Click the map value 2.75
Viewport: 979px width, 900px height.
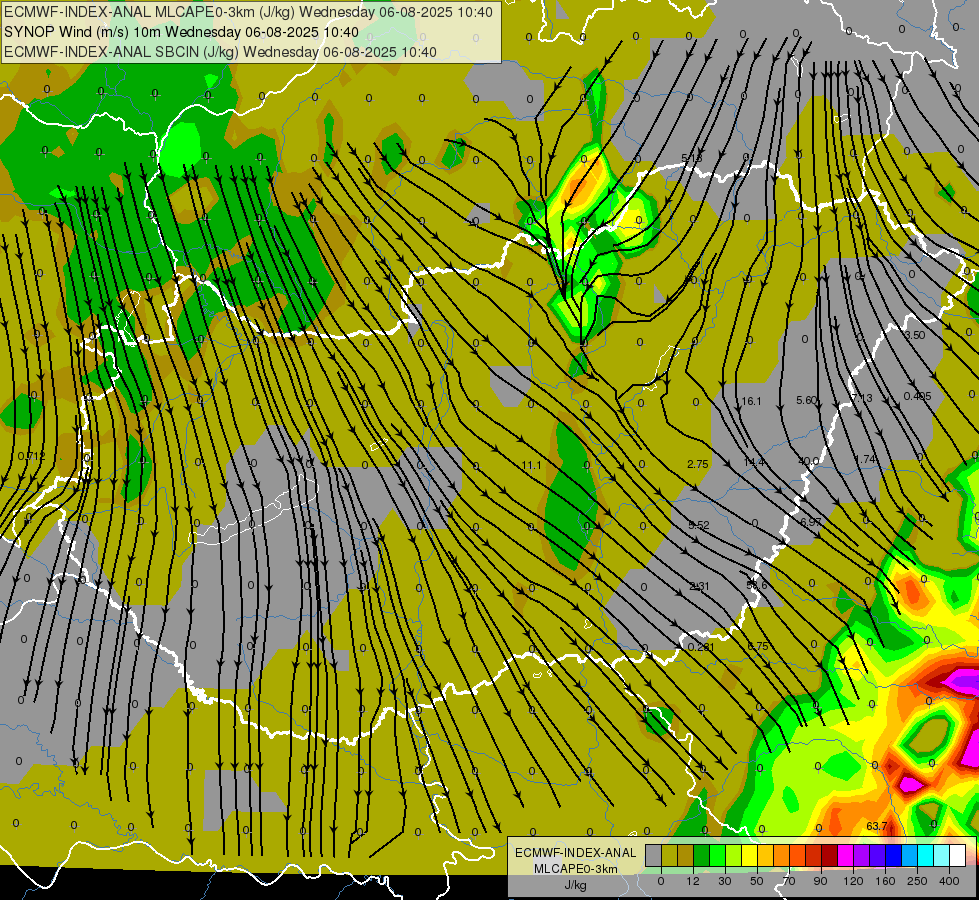point(697,464)
